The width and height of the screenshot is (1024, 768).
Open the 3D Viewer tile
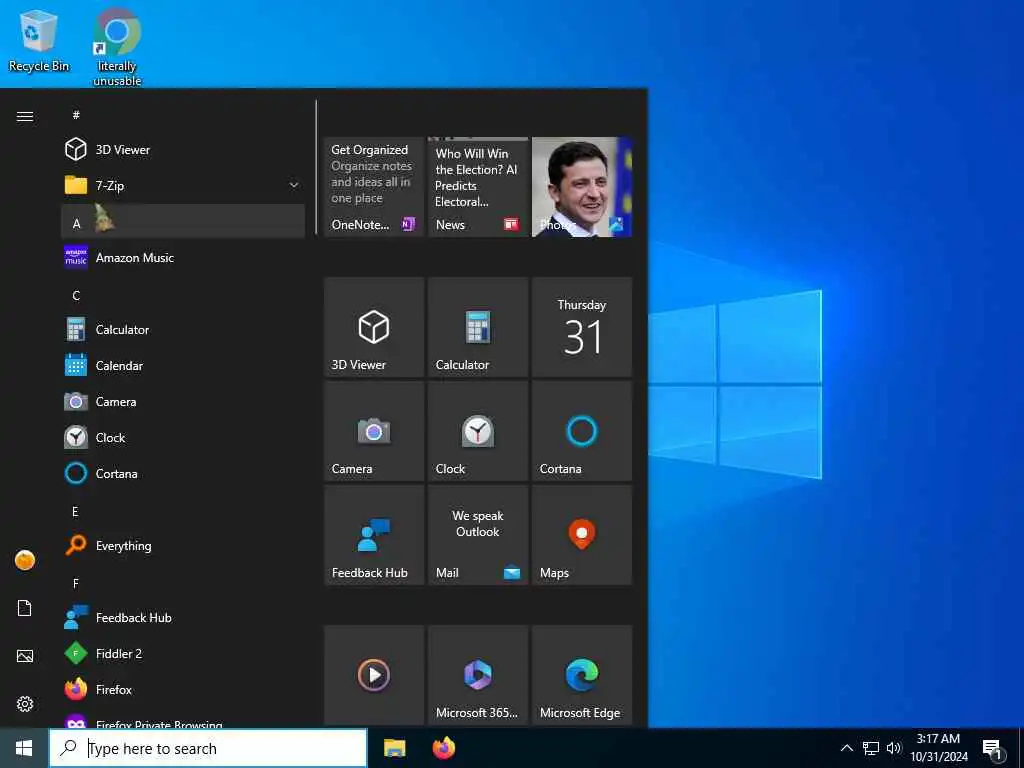point(374,327)
